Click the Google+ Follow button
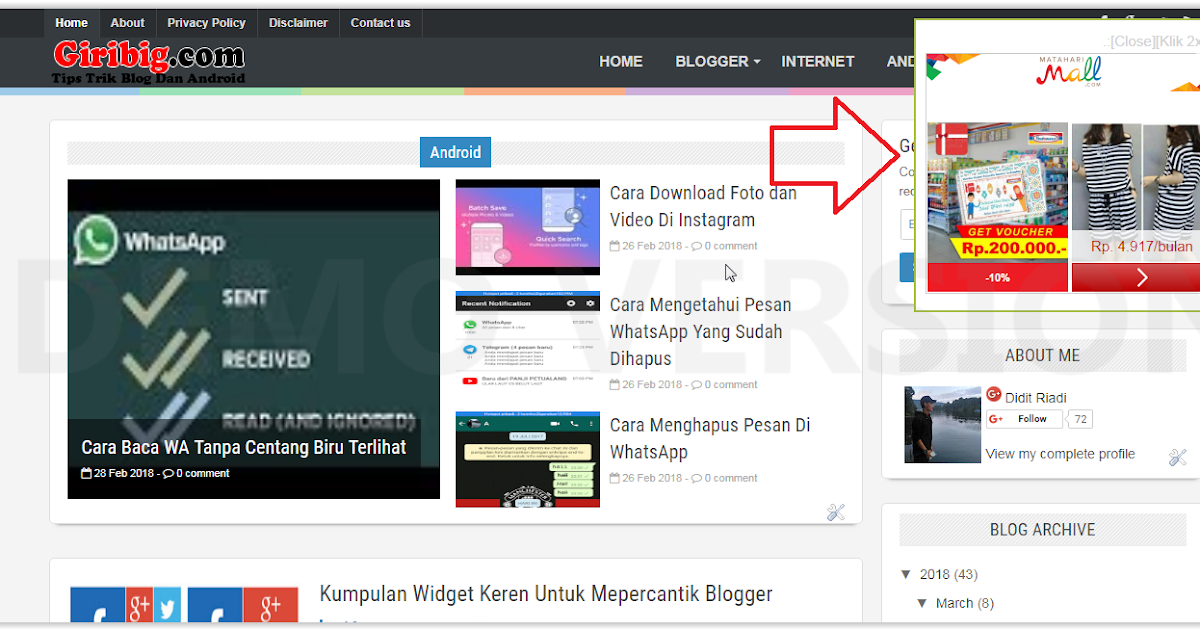The height and width of the screenshot is (630, 1200). 1023,419
